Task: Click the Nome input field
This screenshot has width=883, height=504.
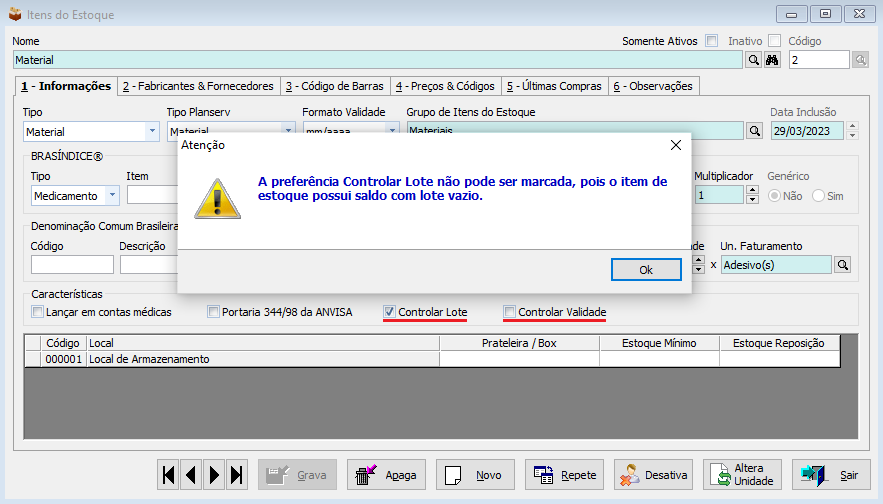Action: click(x=378, y=60)
